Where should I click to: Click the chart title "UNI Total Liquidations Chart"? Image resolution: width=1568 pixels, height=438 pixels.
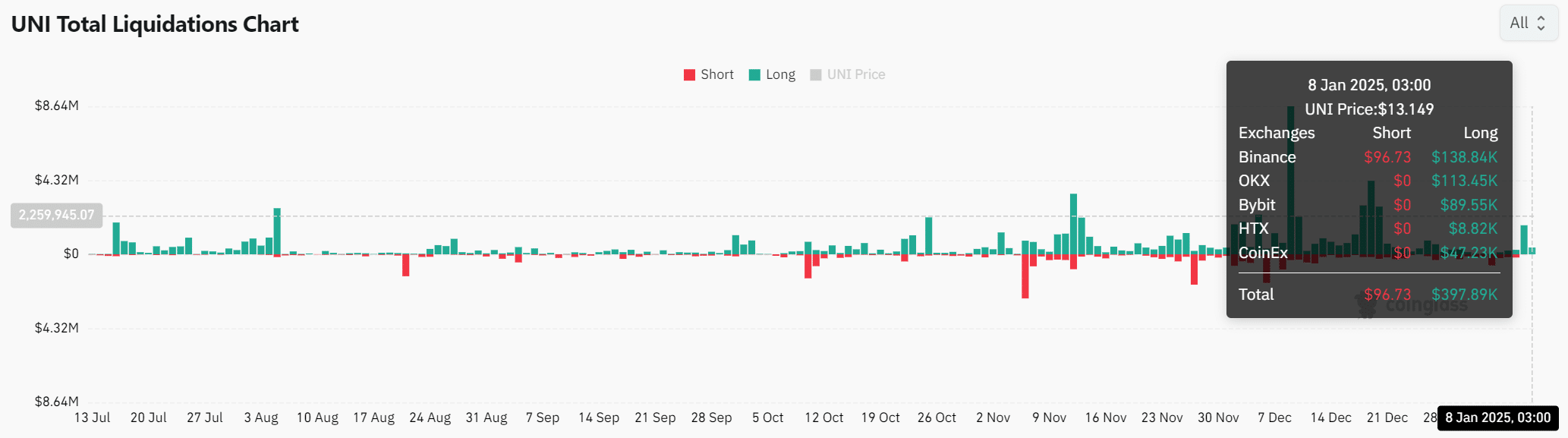point(155,24)
